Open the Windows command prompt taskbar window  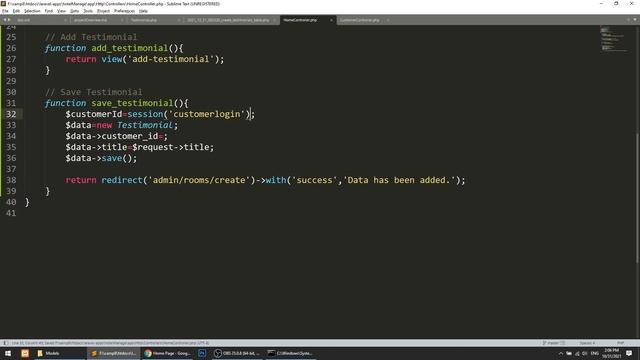click(x=291, y=353)
